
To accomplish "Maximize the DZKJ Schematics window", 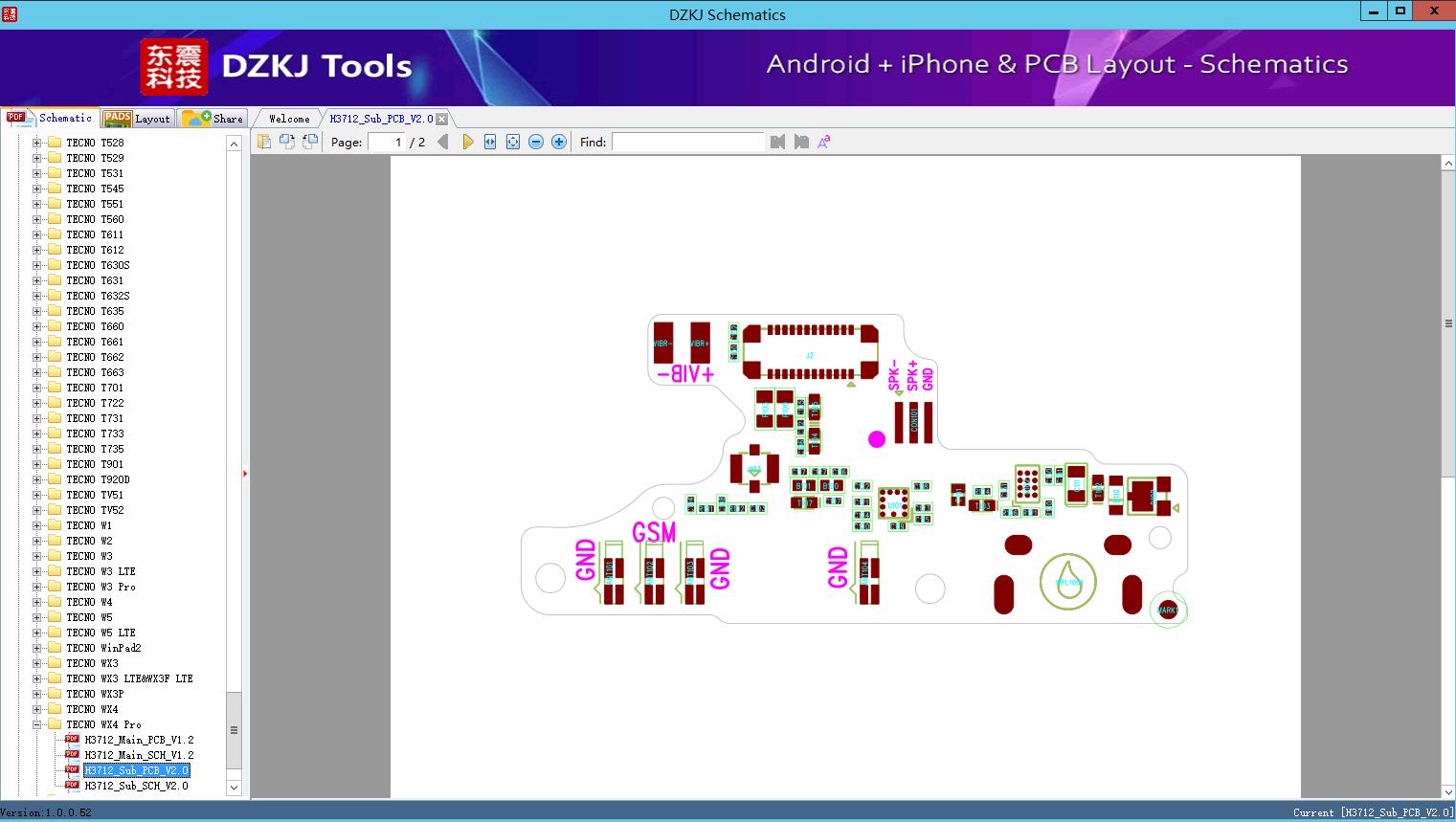I will pyautogui.click(x=1400, y=11).
